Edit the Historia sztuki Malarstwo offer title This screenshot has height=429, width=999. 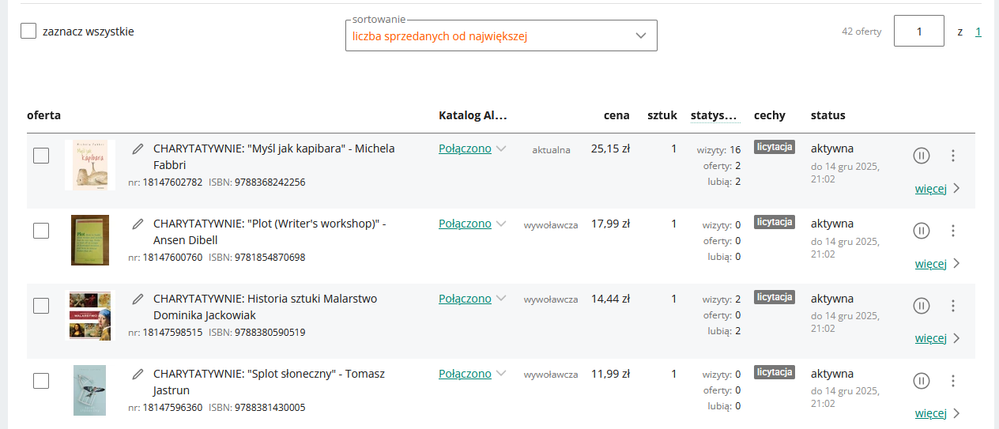click(x=138, y=299)
